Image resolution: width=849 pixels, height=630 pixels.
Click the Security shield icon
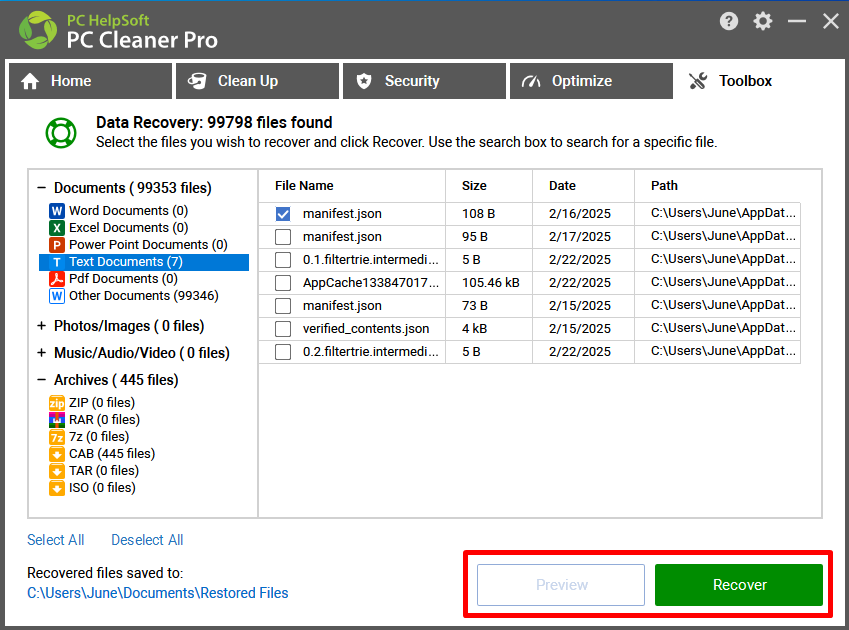(x=364, y=81)
